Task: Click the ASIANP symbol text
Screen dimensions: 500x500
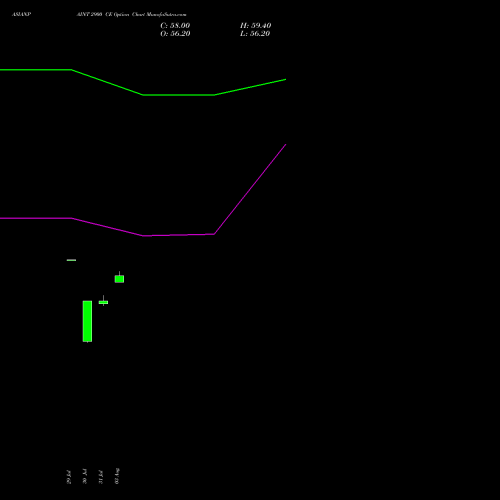Action: [21, 14]
